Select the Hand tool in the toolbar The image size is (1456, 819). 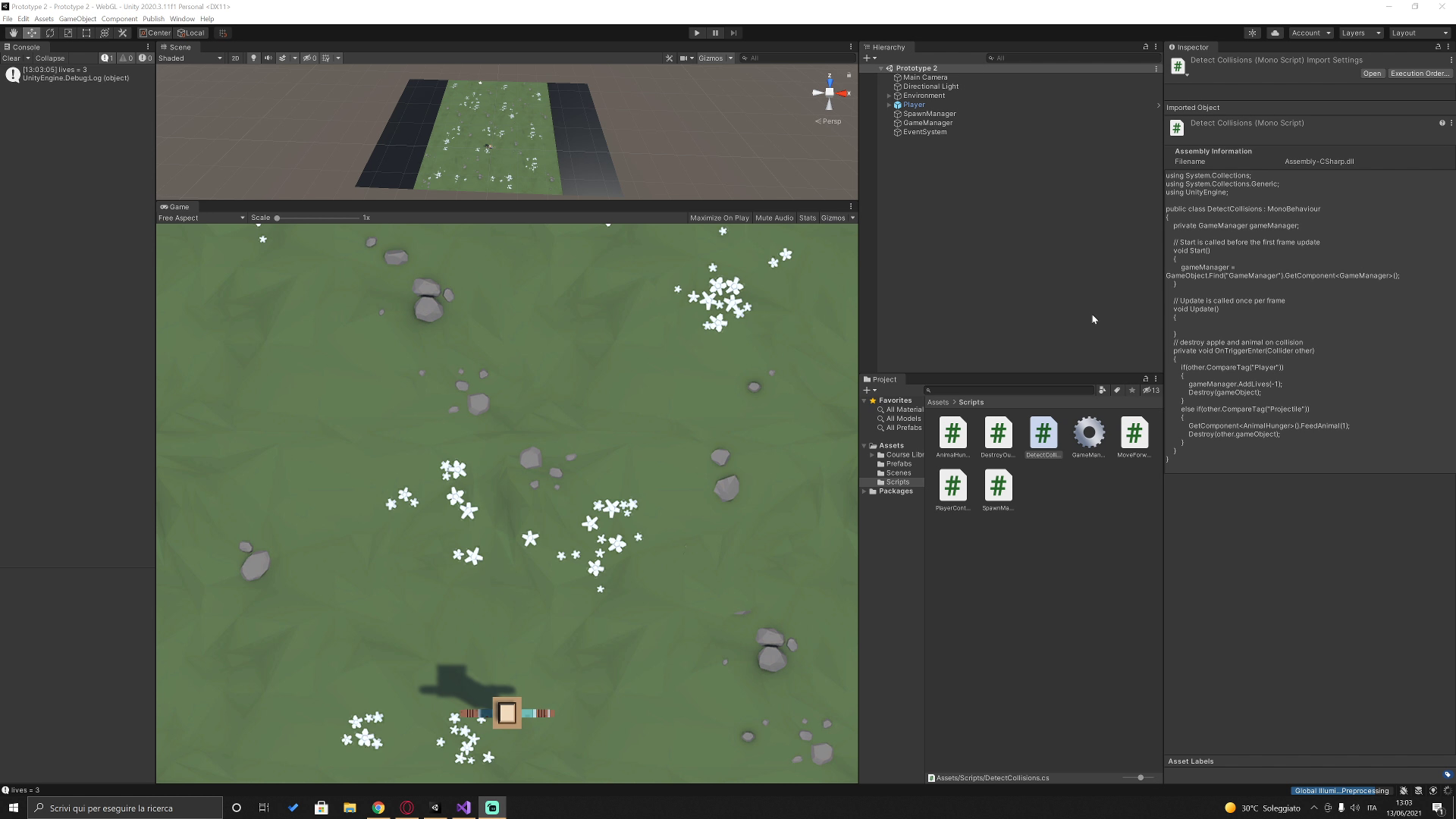tap(12, 33)
